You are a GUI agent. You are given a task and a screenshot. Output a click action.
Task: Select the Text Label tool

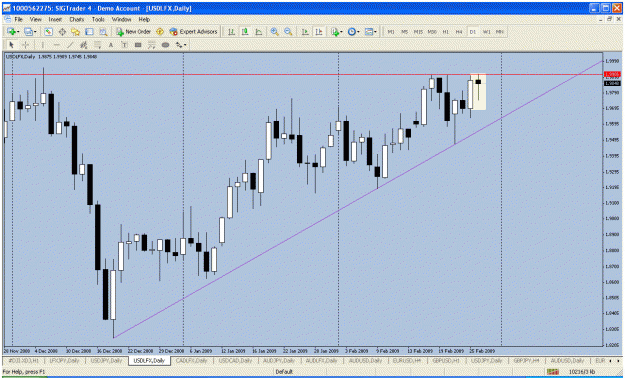coord(125,45)
